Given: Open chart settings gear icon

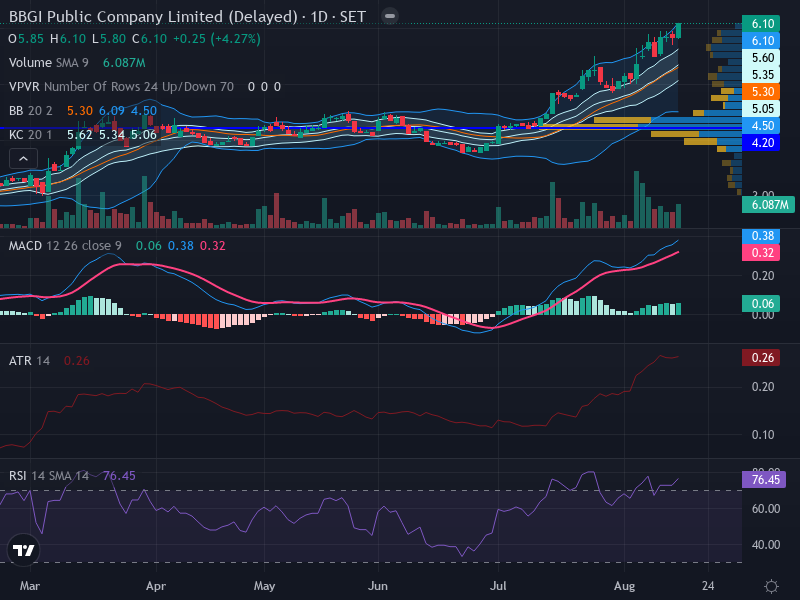Looking at the screenshot, I should (x=771, y=586).
